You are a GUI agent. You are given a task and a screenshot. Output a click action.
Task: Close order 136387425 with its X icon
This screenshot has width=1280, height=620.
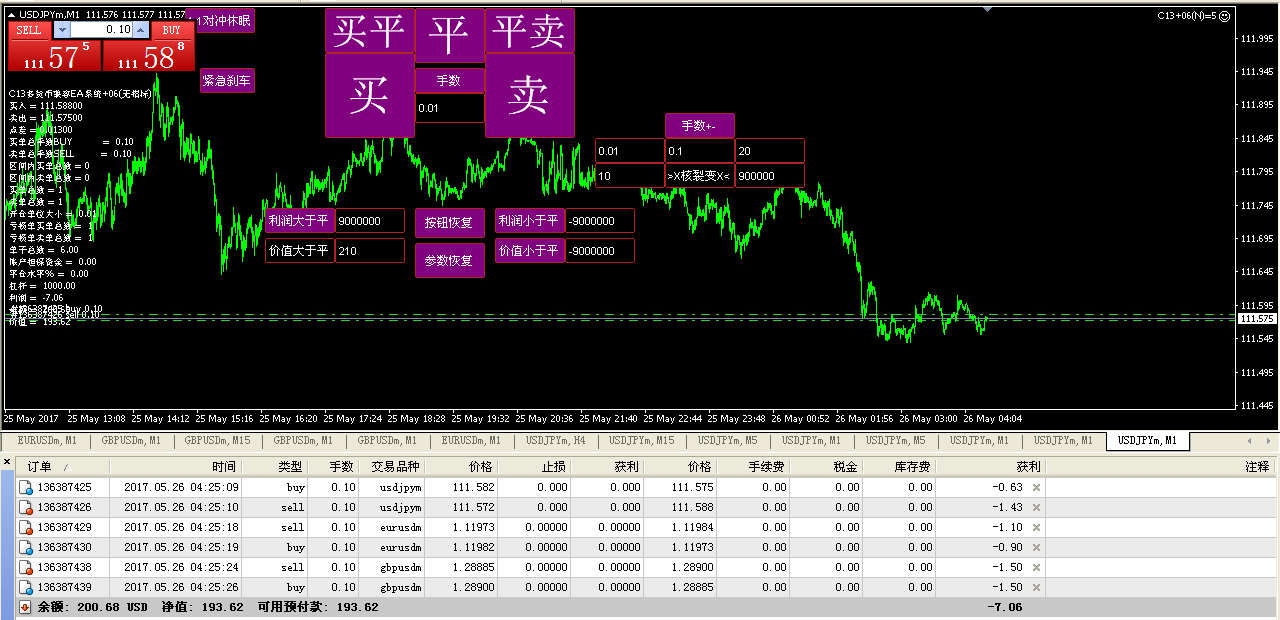click(x=1036, y=487)
